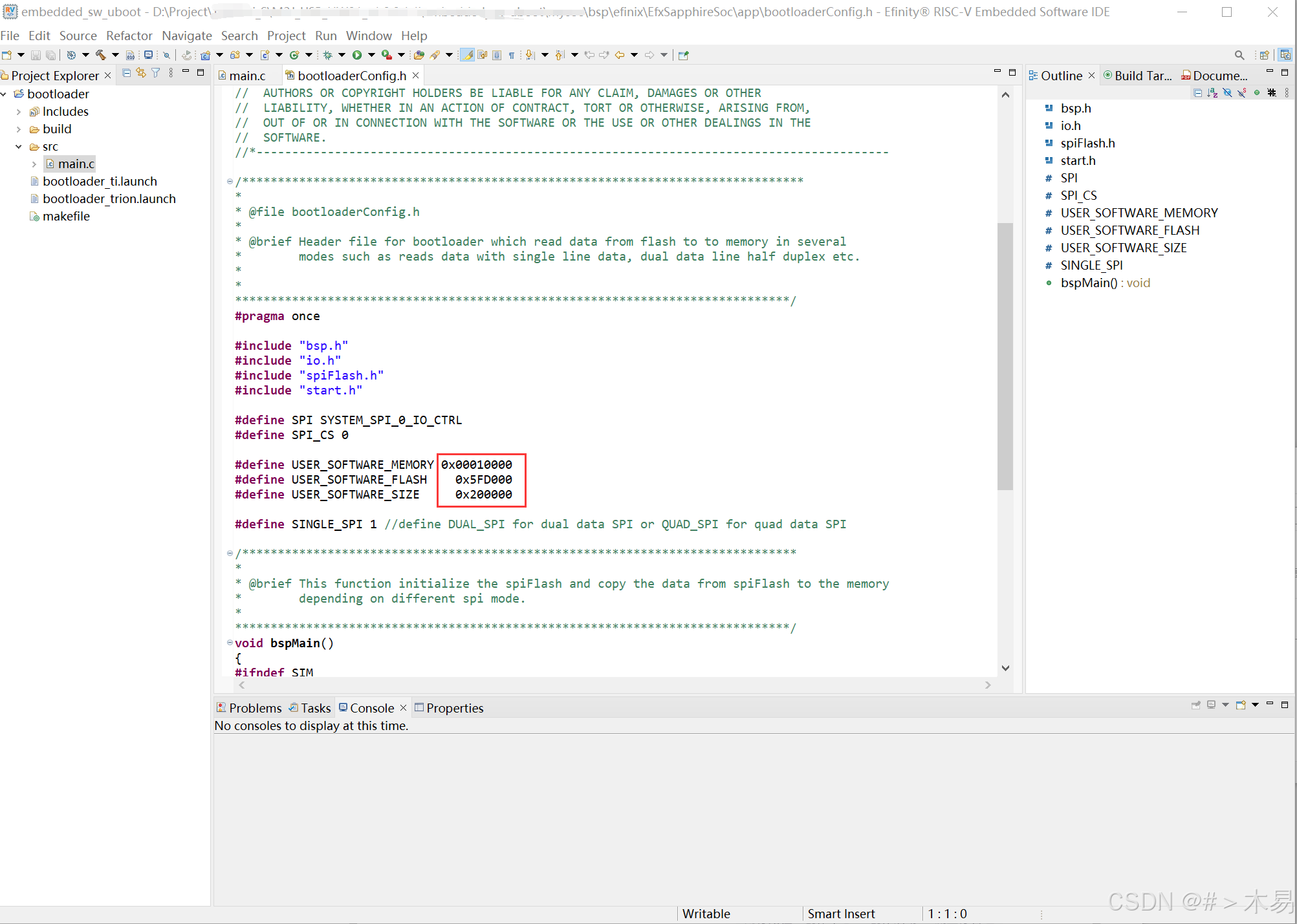Click the Project Explorer filter funnel icon
Viewport: 1297px width, 924px height.
click(x=156, y=73)
